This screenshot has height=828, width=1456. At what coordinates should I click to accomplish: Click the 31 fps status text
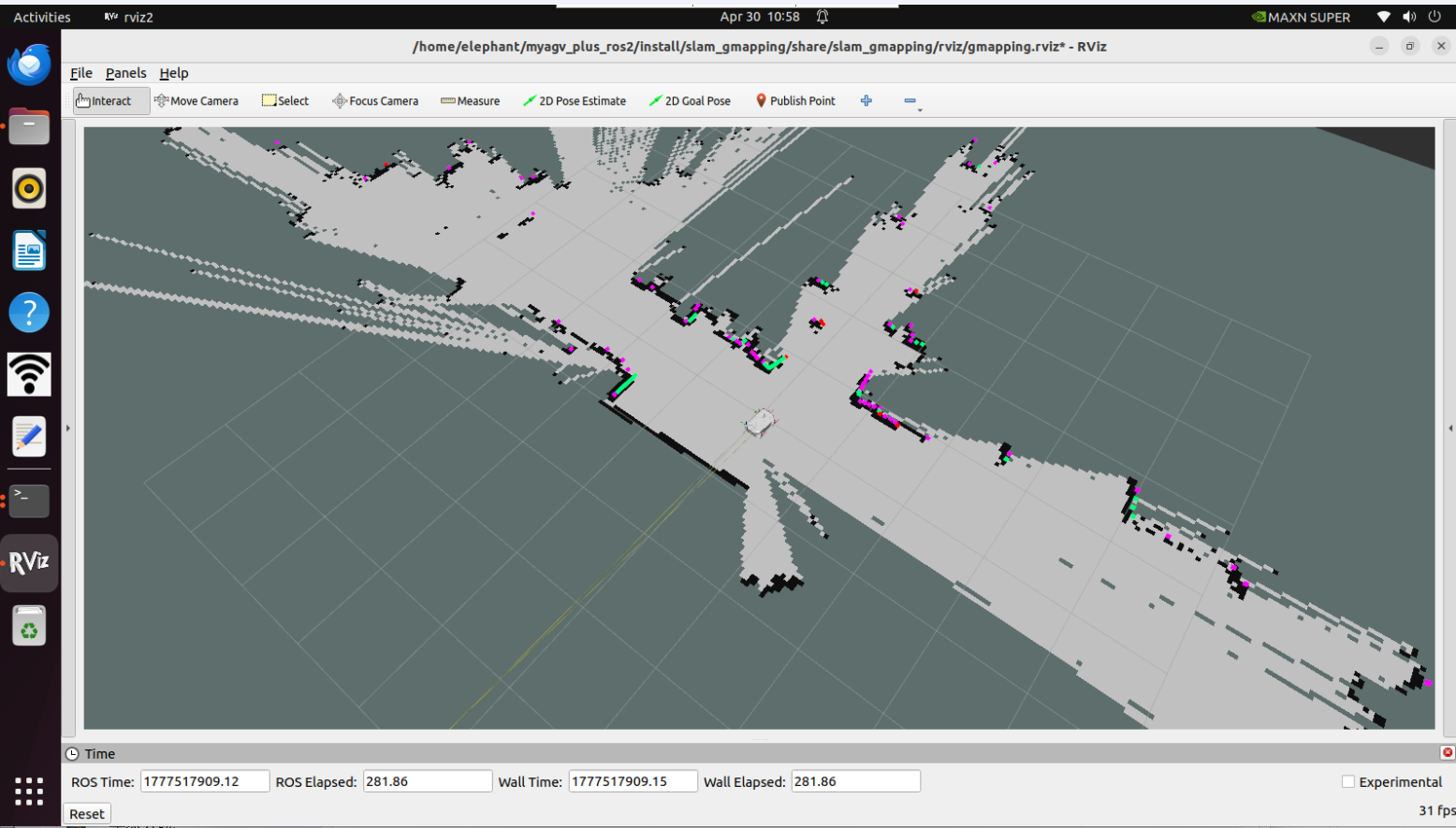click(x=1436, y=810)
